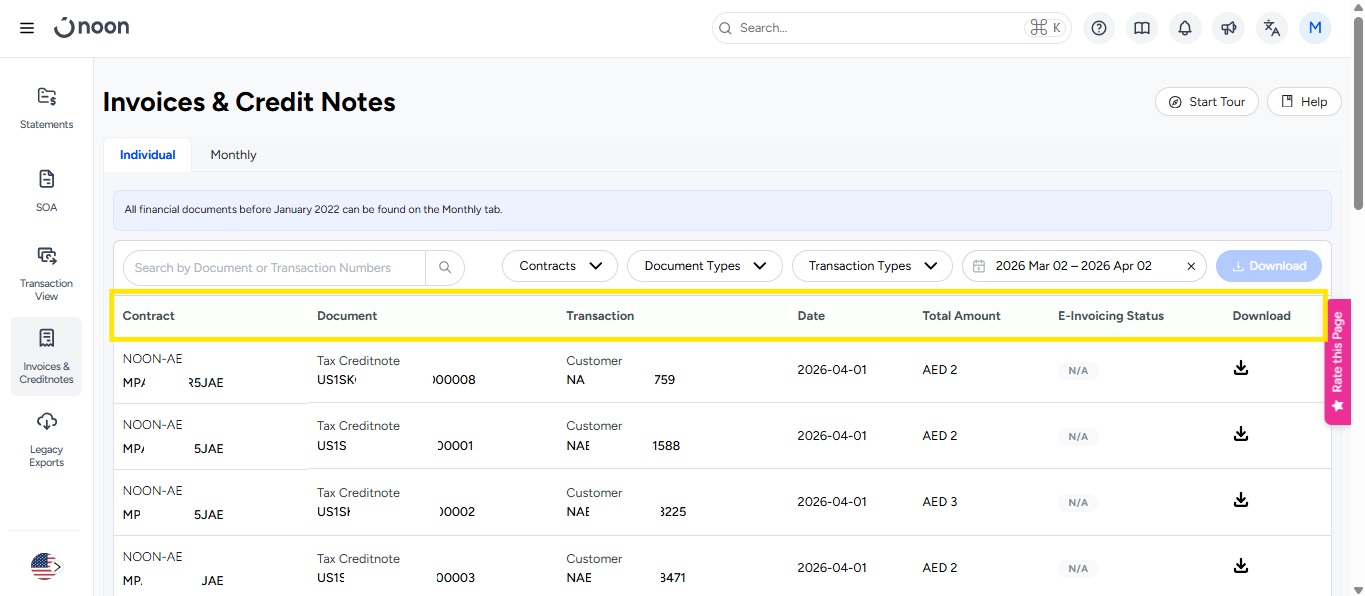
Task: Open Statements in the sidebar
Action: pos(46,108)
